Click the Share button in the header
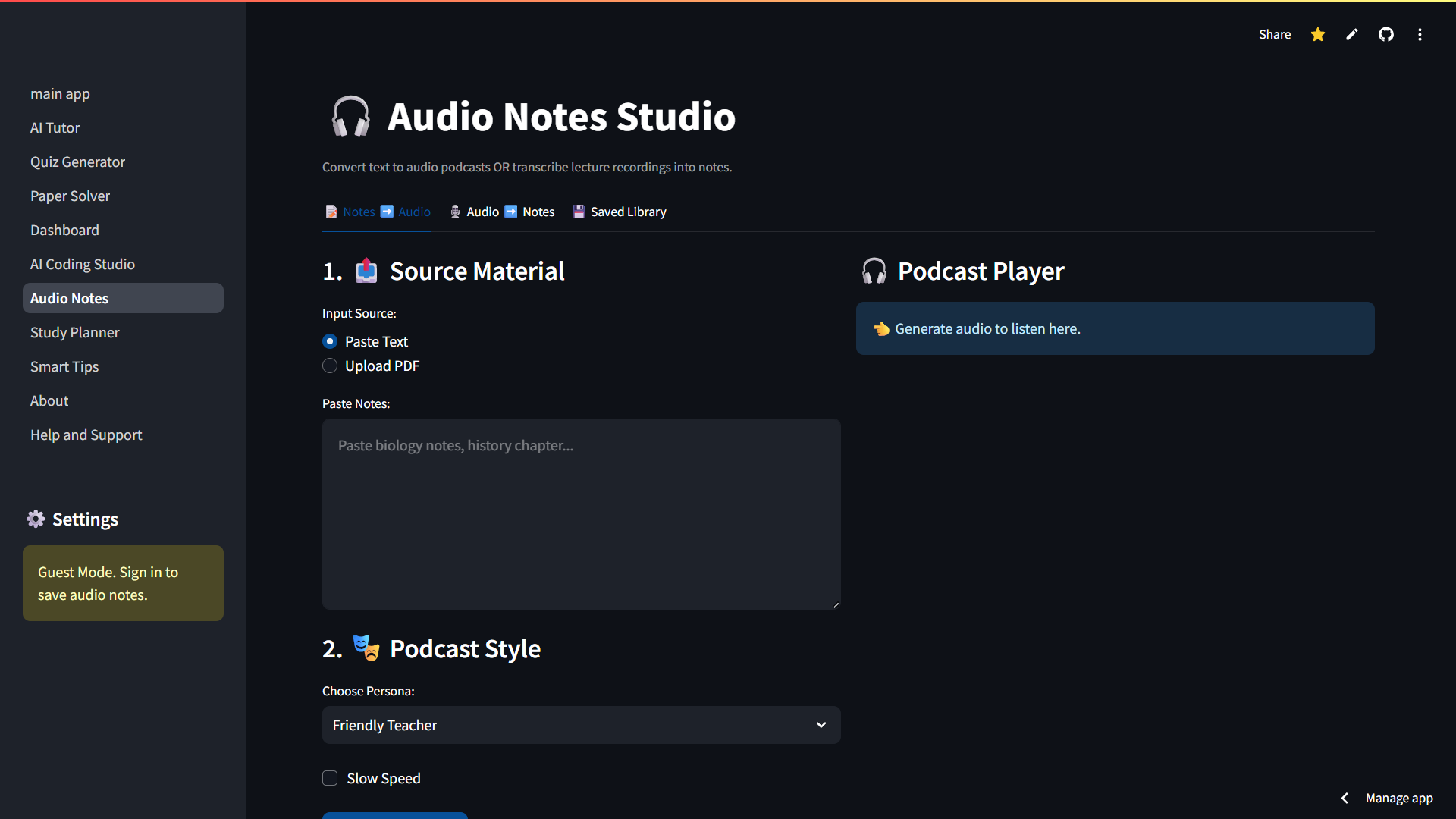The image size is (1456, 819). (1275, 34)
